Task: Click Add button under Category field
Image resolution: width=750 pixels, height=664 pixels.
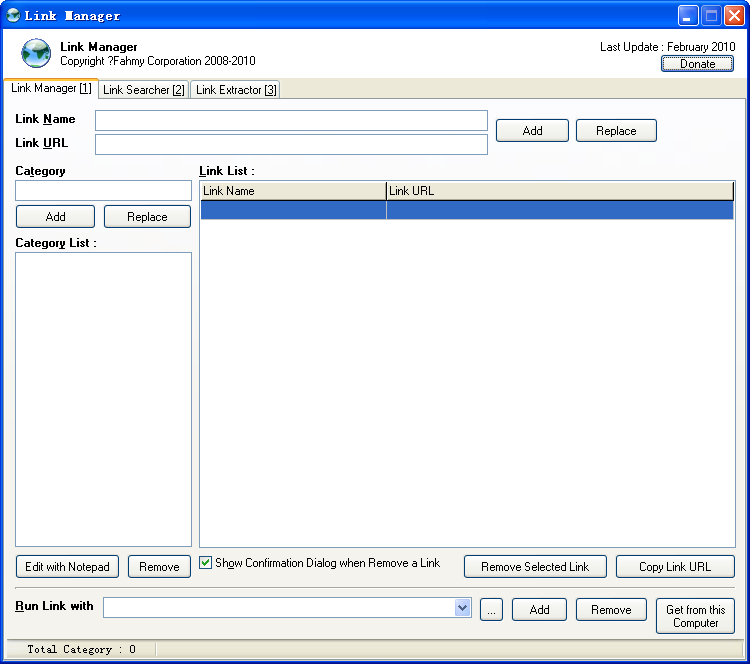Action: [55, 217]
